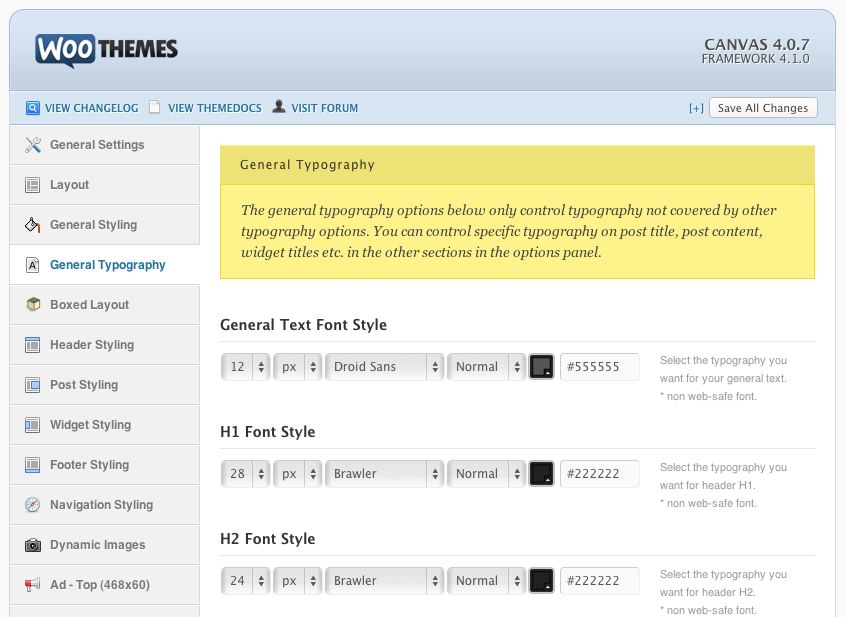The height and width of the screenshot is (617, 846).
Task: Click the Boxed Layout box icon
Action: [33, 304]
